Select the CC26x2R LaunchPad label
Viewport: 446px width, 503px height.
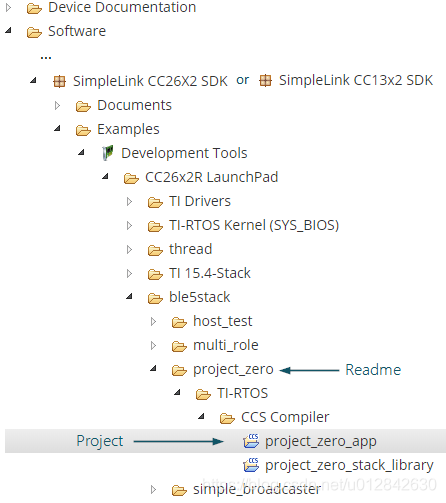[x=212, y=177]
